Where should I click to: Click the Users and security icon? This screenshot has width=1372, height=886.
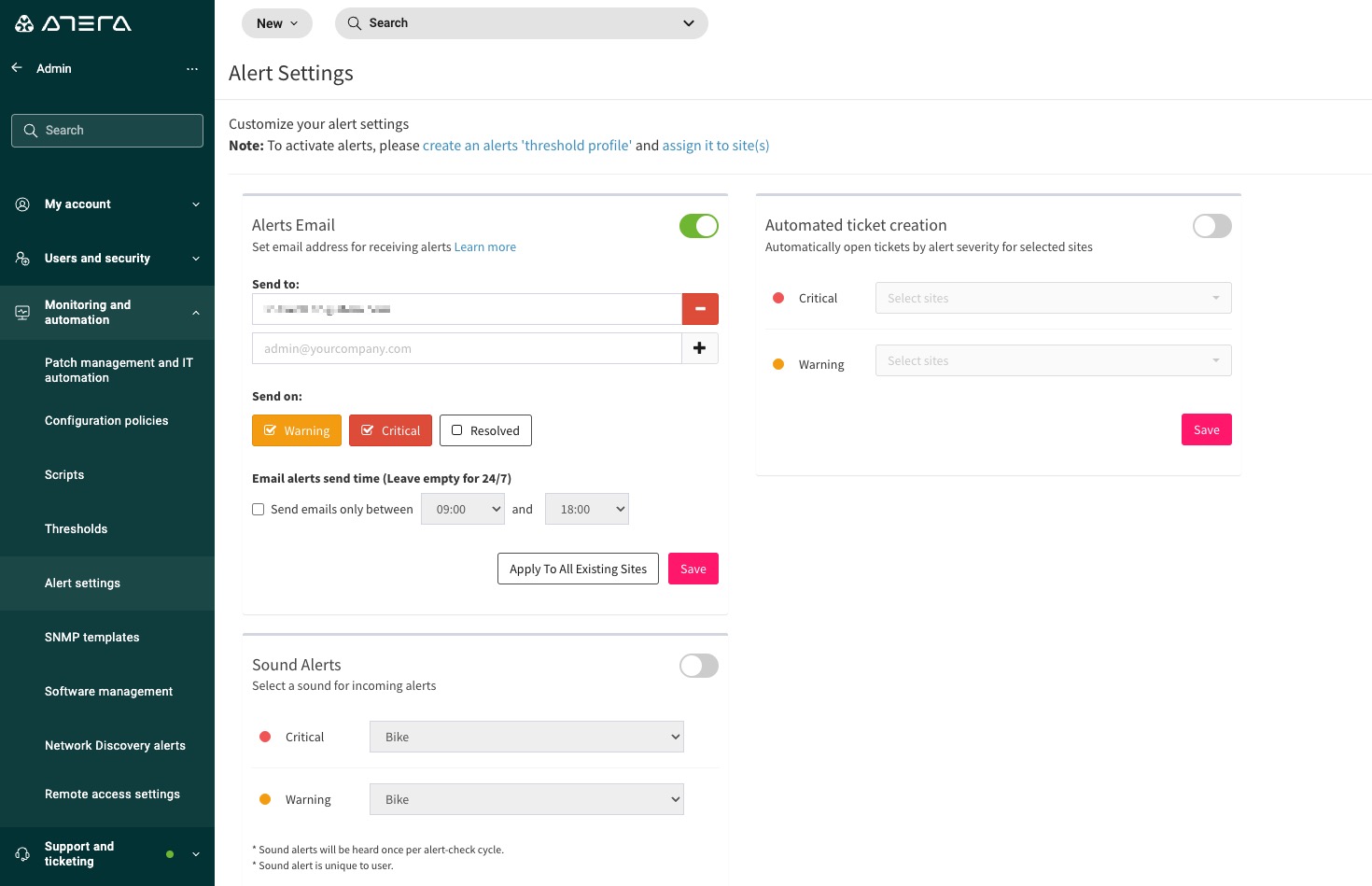[22, 259]
